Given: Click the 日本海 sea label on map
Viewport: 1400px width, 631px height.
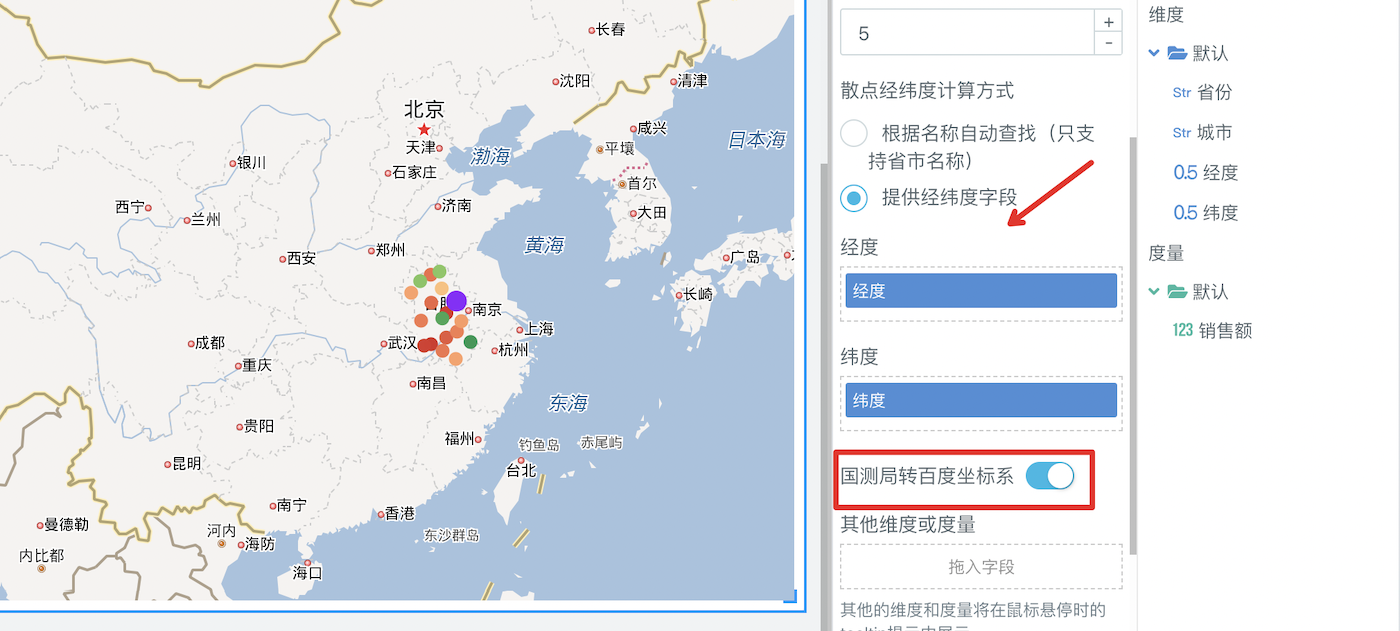Looking at the screenshot, I should point(757,139).
